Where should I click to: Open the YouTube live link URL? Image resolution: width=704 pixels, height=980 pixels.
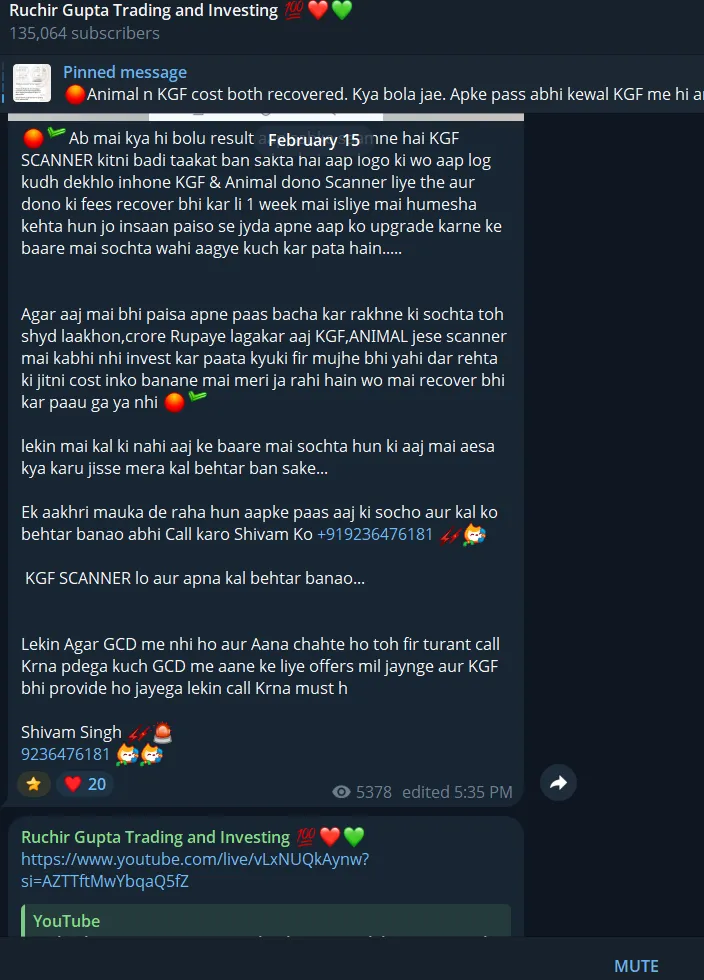click(x=195, y=870)
